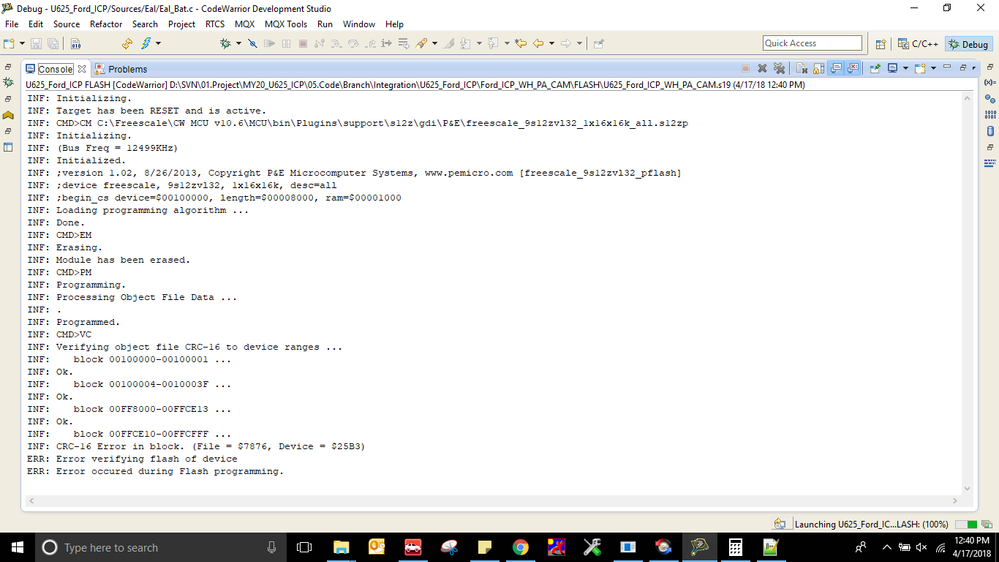Open the Refactor menu
The image size is (999, 562).
pos(106,24)
